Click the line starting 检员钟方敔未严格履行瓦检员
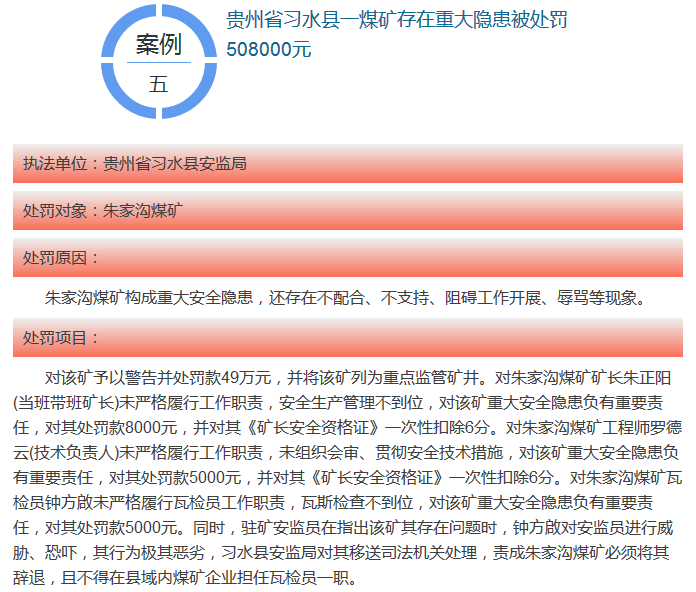696x592 pixels. [333, 502]
